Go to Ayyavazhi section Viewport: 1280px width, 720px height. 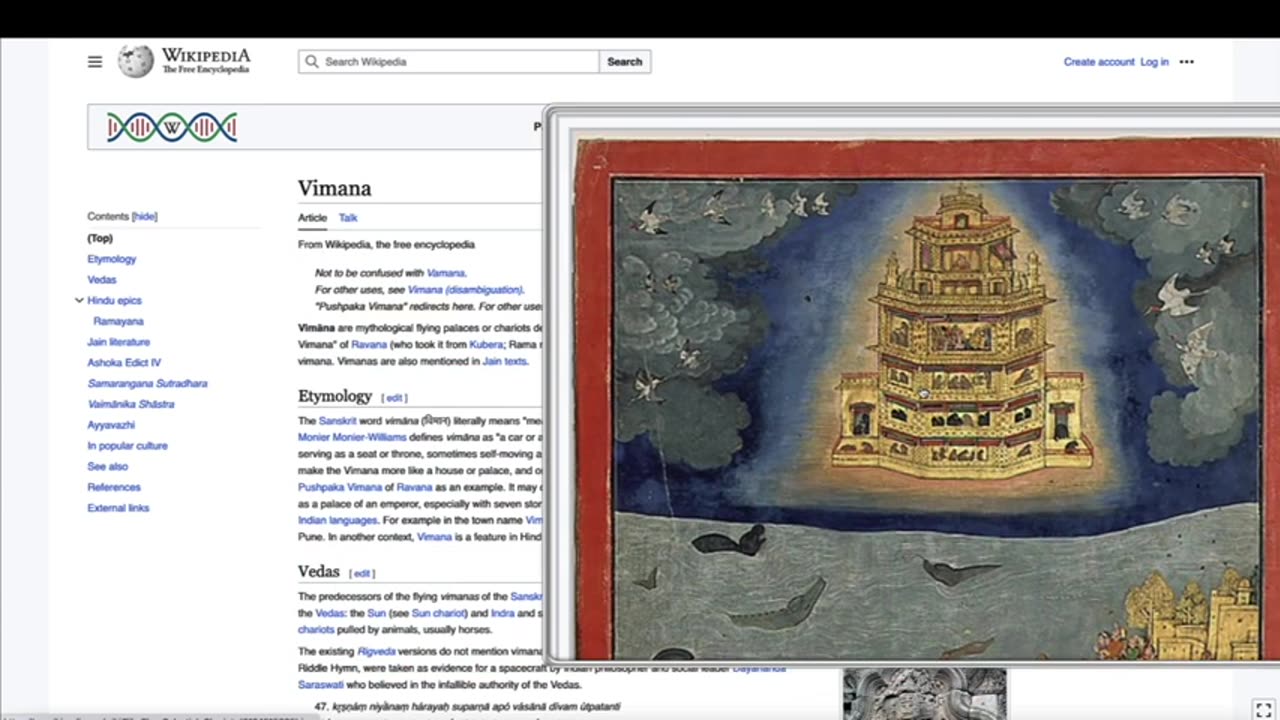coord(111,425)
